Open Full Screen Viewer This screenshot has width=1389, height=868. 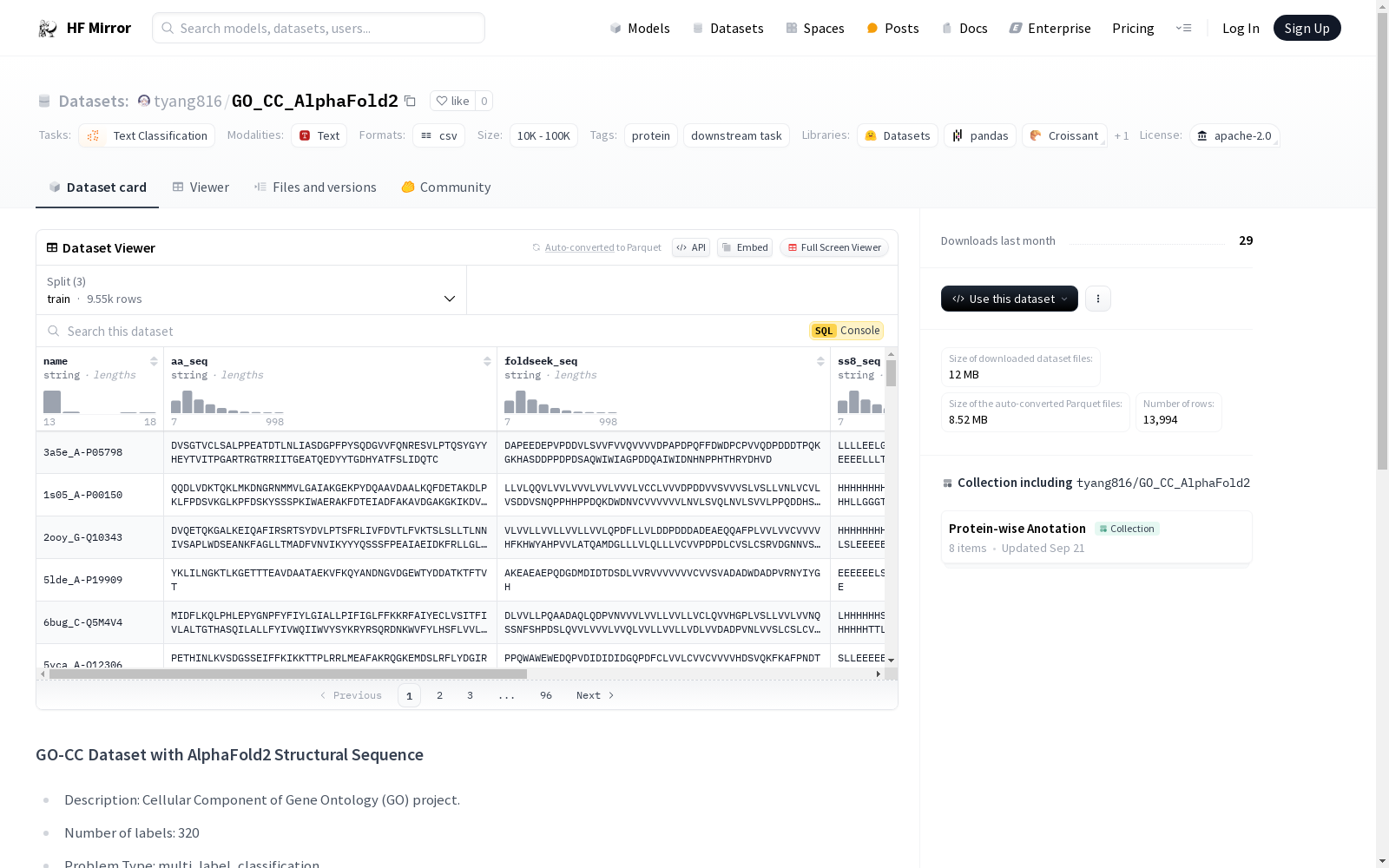834,247
